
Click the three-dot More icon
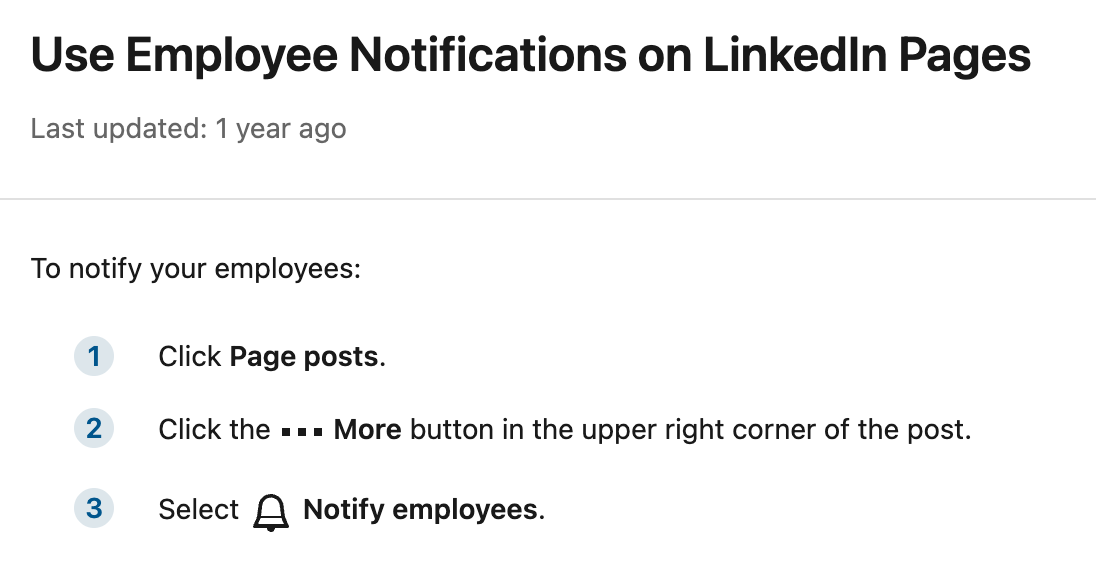tap(301, 432)
